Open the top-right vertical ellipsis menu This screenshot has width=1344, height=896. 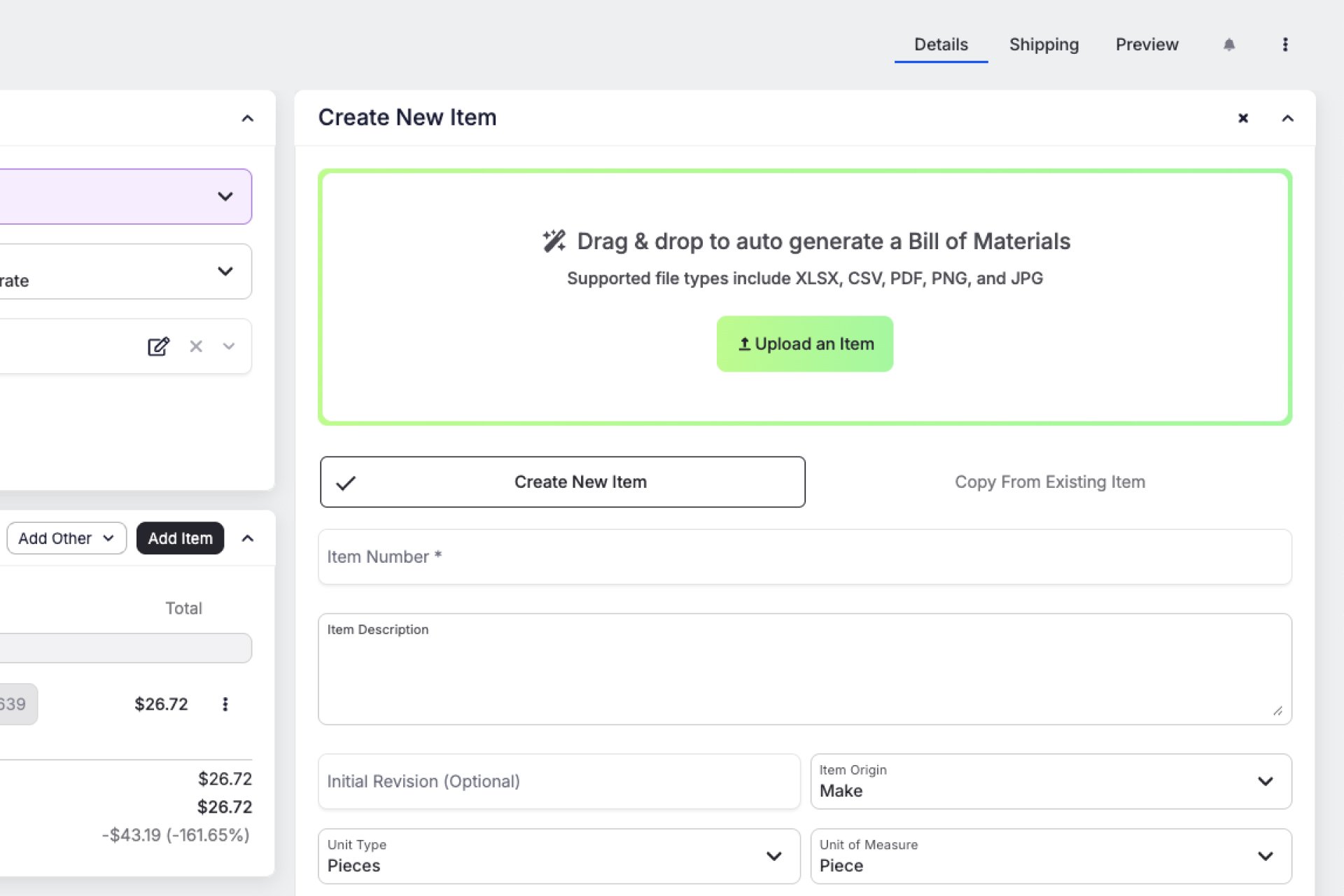click(1285, 45)
